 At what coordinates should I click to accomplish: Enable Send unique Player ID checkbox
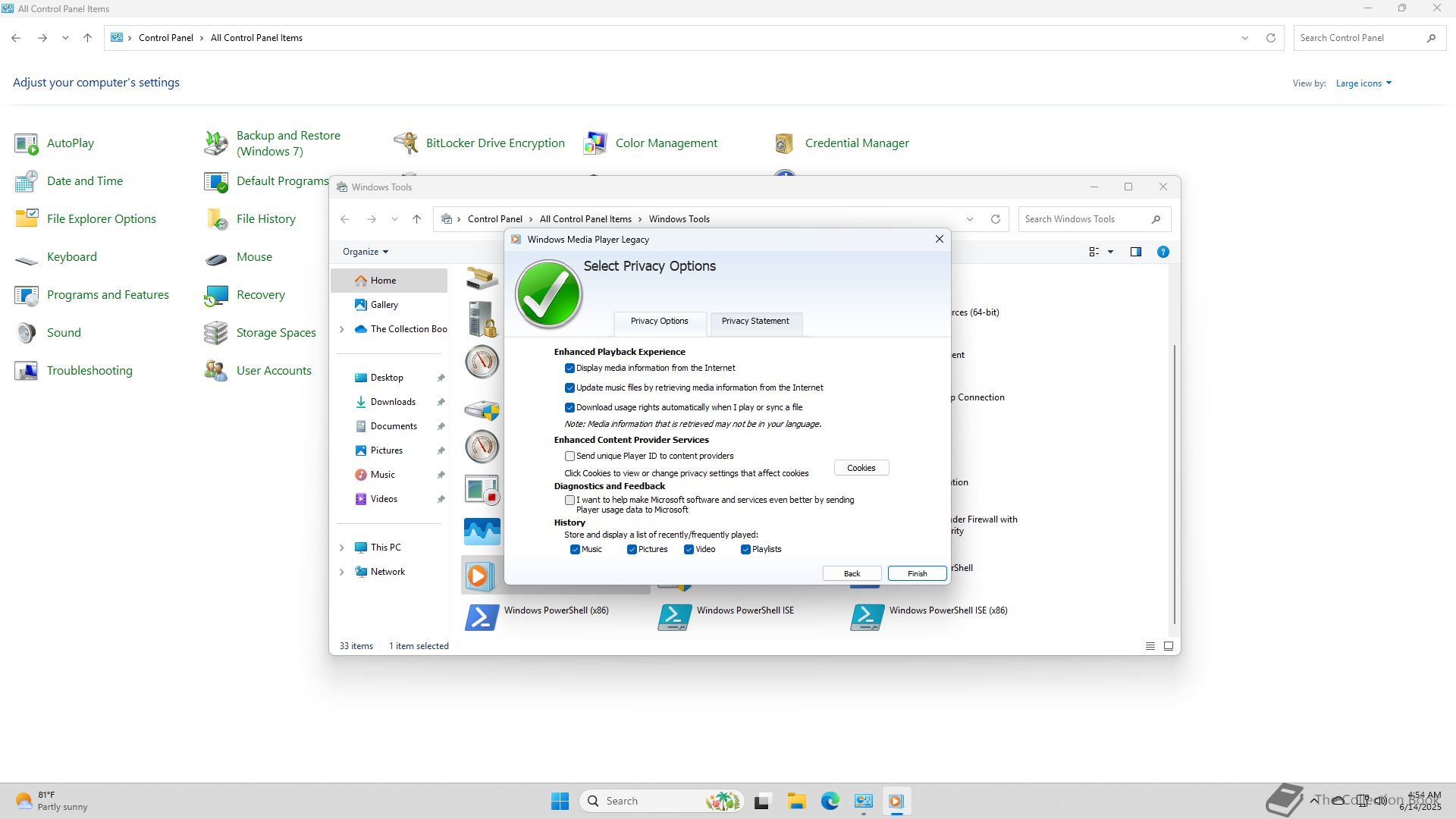[x=570, y=457]
